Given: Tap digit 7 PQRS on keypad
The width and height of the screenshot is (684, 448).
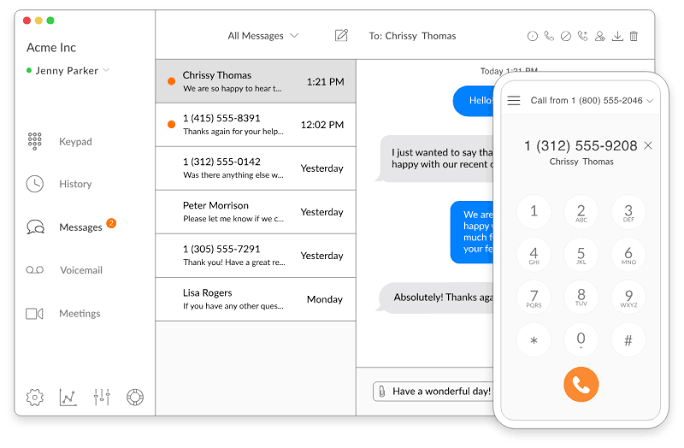Looking at the screenshot, I should coord(534,297).
